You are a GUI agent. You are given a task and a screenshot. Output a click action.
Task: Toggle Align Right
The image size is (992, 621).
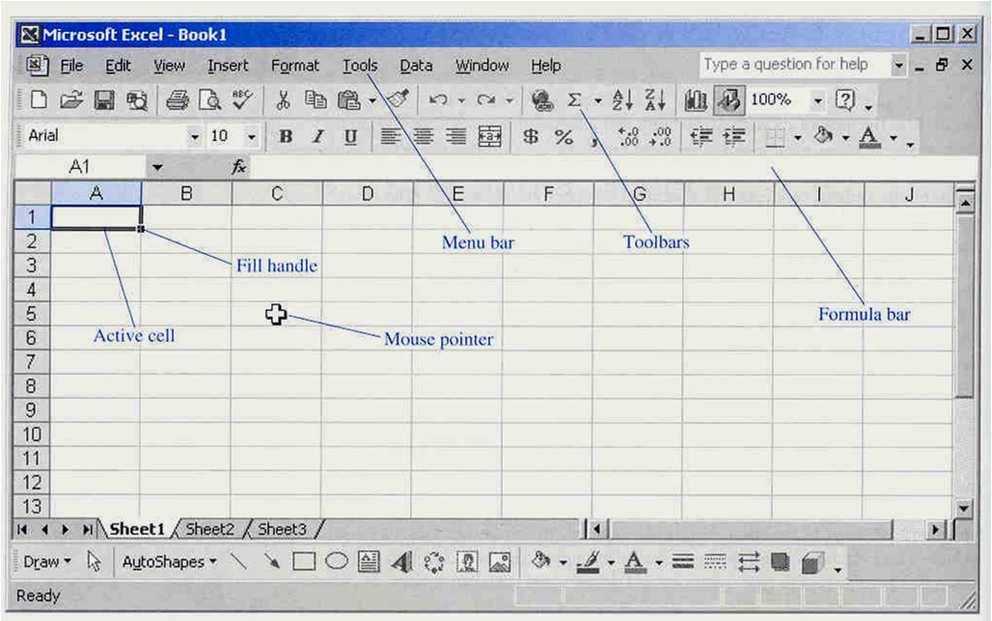pos(456,136)
